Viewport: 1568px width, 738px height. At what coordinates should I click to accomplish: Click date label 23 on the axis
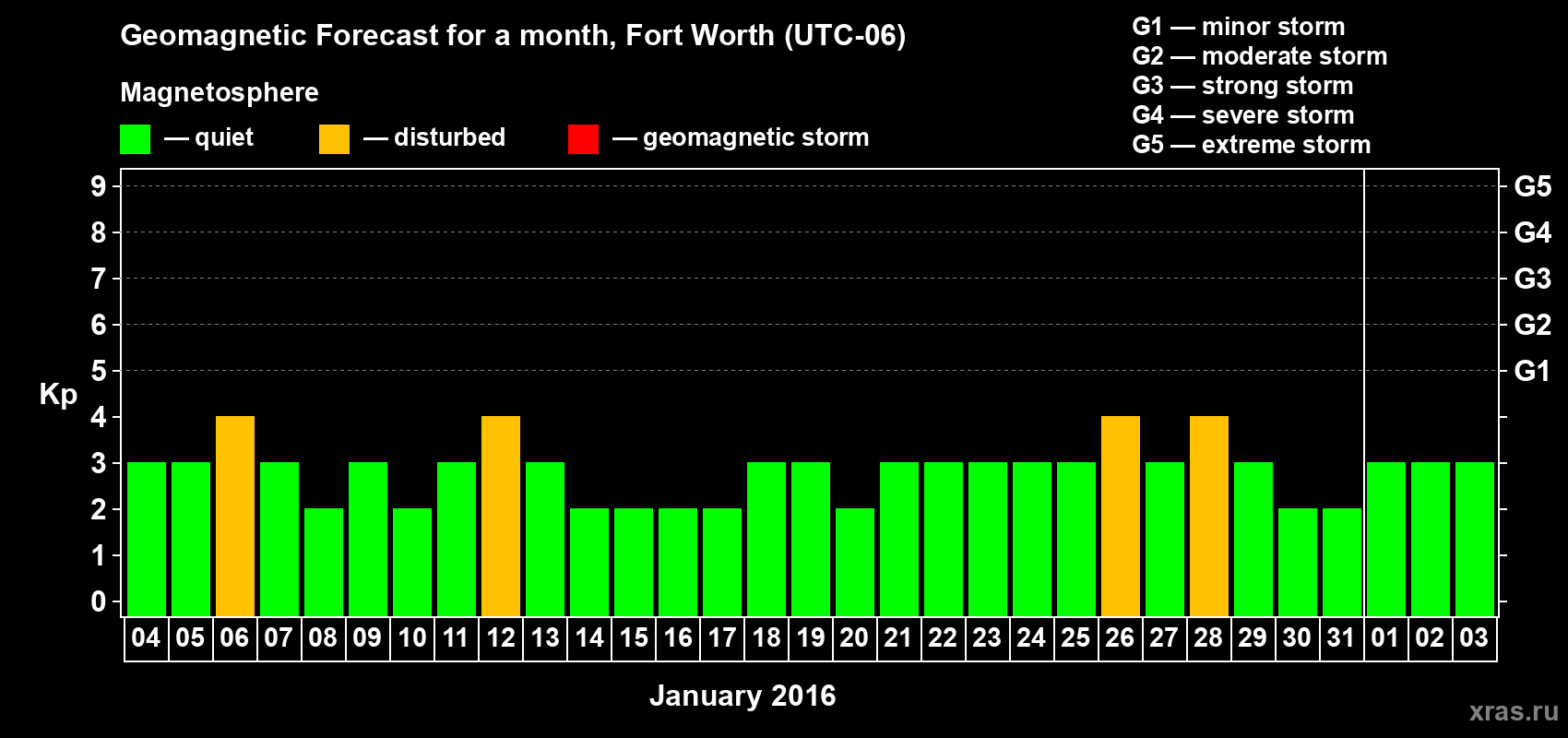coord(987,638)
